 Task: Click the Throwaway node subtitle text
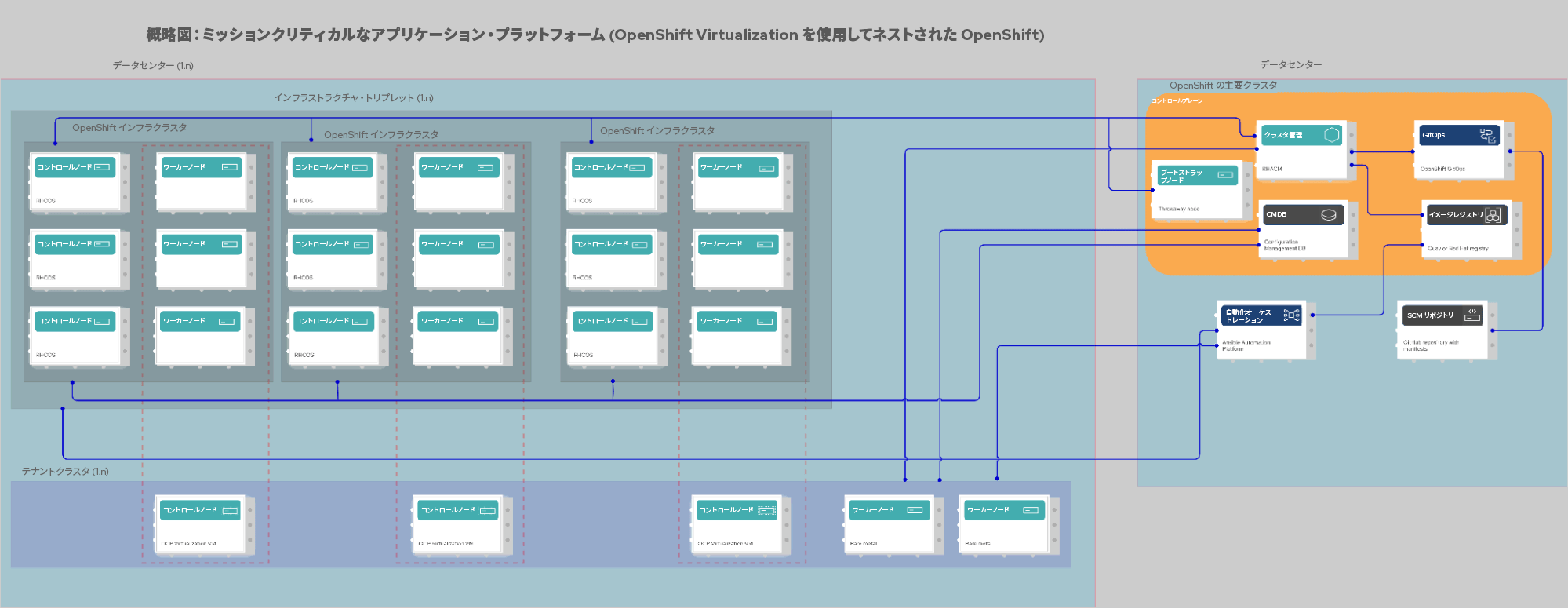click(1179, 209)
